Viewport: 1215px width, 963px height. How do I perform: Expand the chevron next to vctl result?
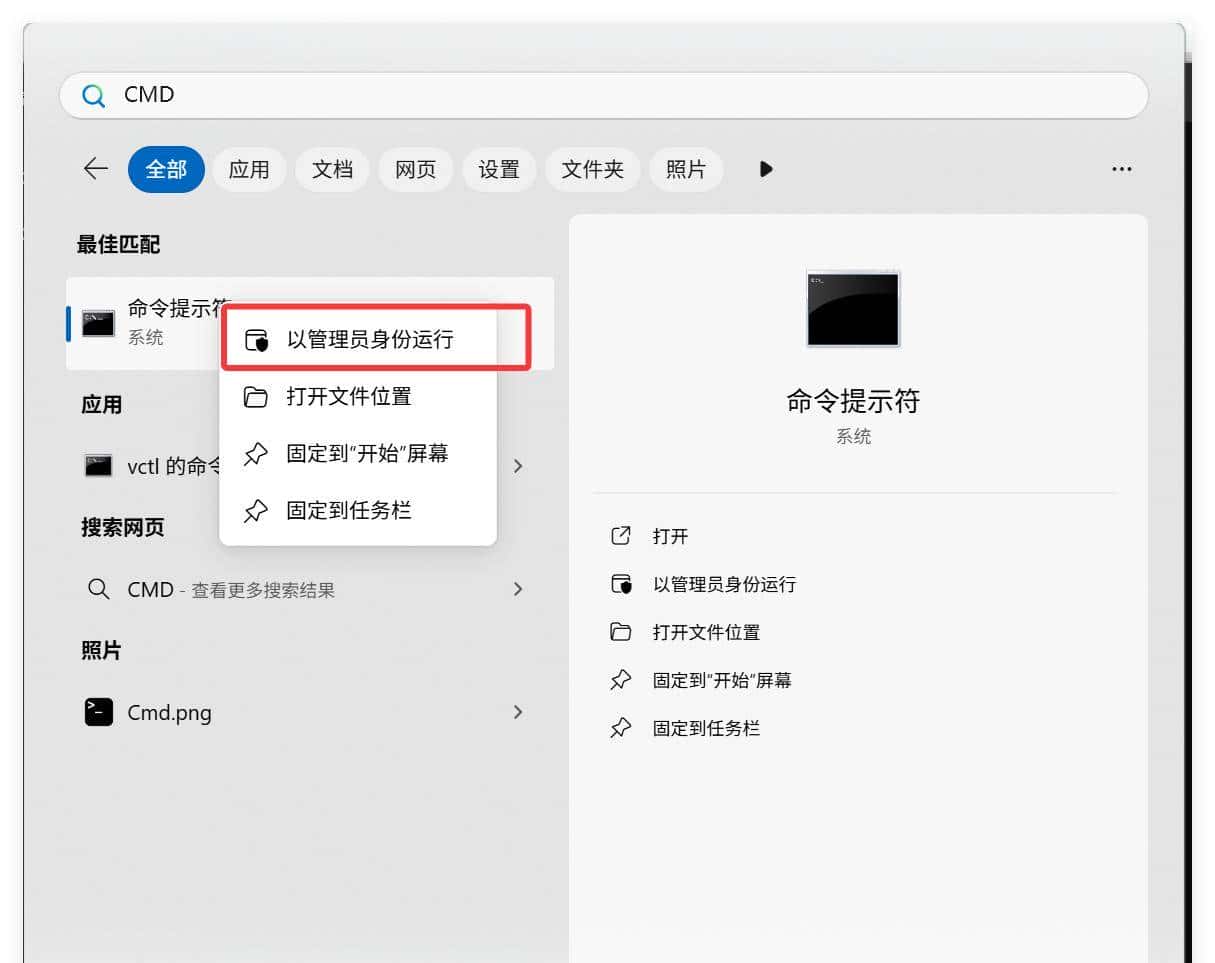tap(518, 466)
